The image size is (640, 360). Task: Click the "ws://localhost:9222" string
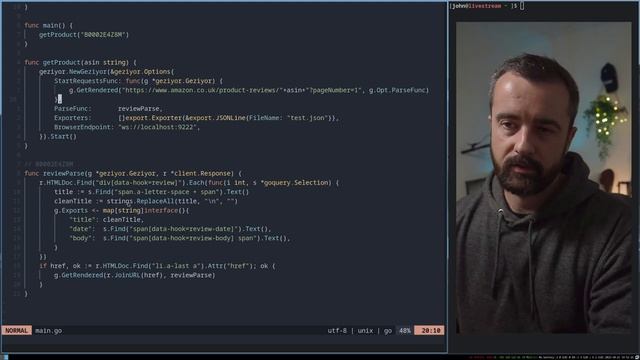(157, 127)
